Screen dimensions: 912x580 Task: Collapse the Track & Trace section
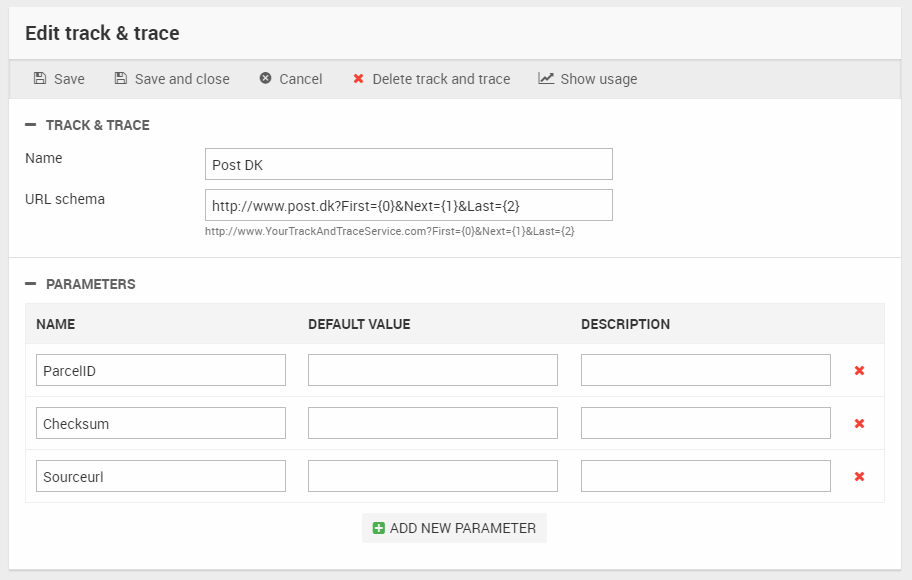(31, 125)
